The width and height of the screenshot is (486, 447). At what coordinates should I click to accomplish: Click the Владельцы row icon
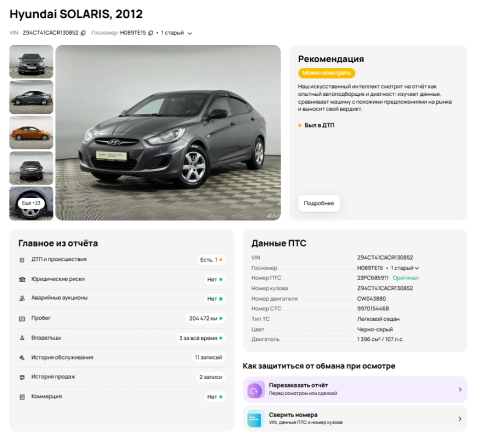pyautogui.click(x=22, y=338)
